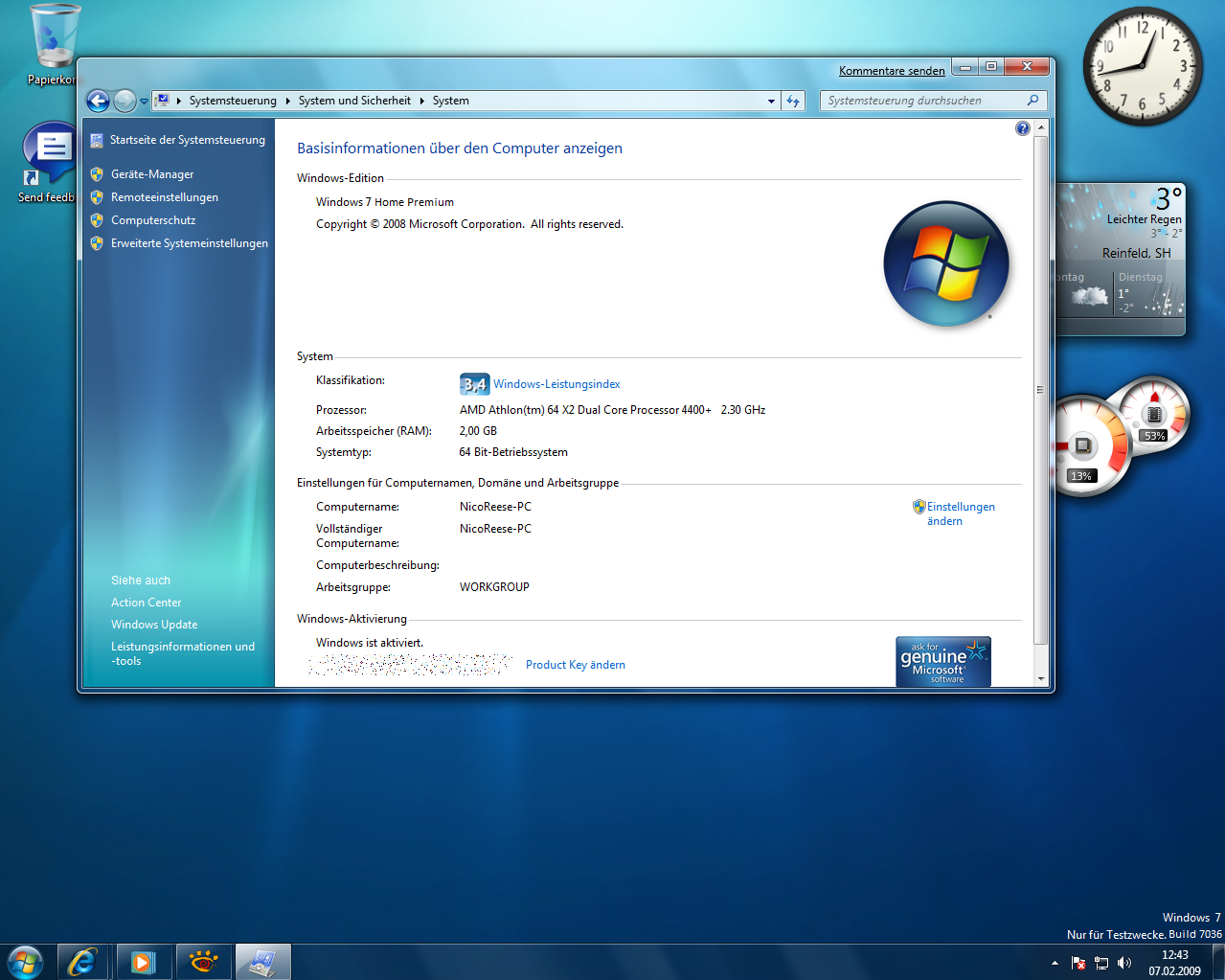
Task: Open Erweiterte Systemeinstellungen
Action: [190, 243]
